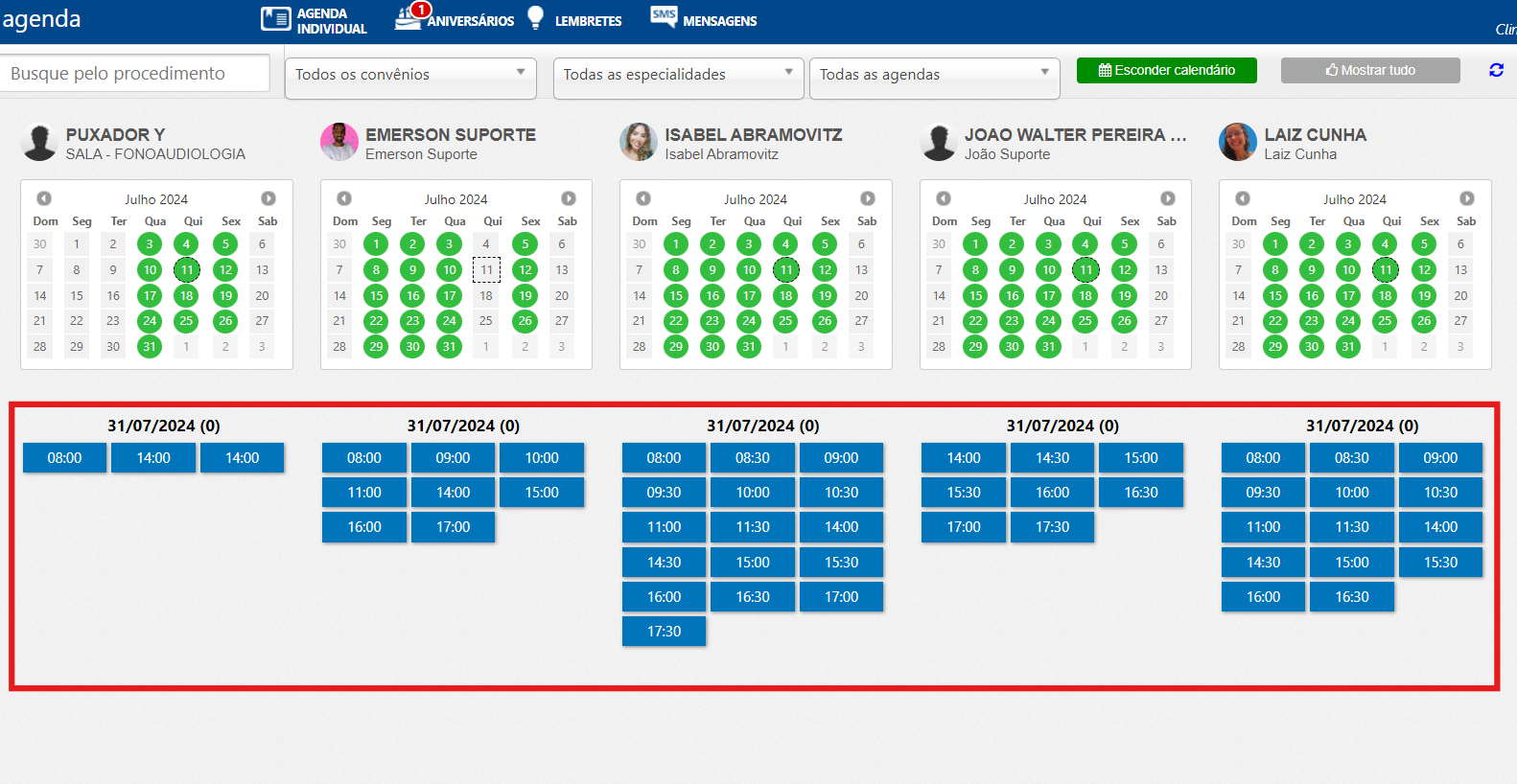Viewport: 1517px width, 784px height.
Task: Go to next month in JOAO WALTER calendar
Action: click(x=1168, y=198)
